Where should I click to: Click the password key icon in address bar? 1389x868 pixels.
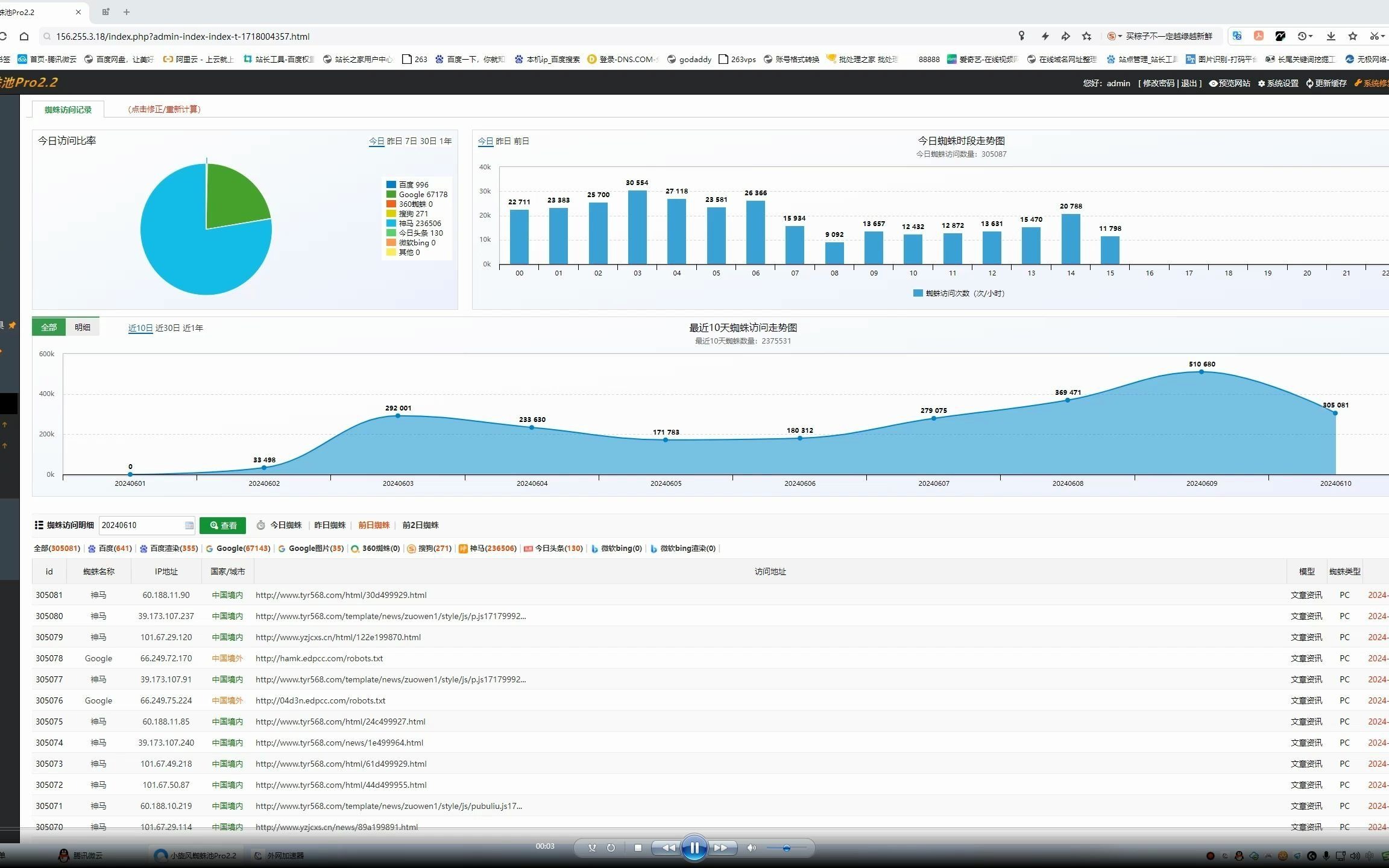[1021, 36]
